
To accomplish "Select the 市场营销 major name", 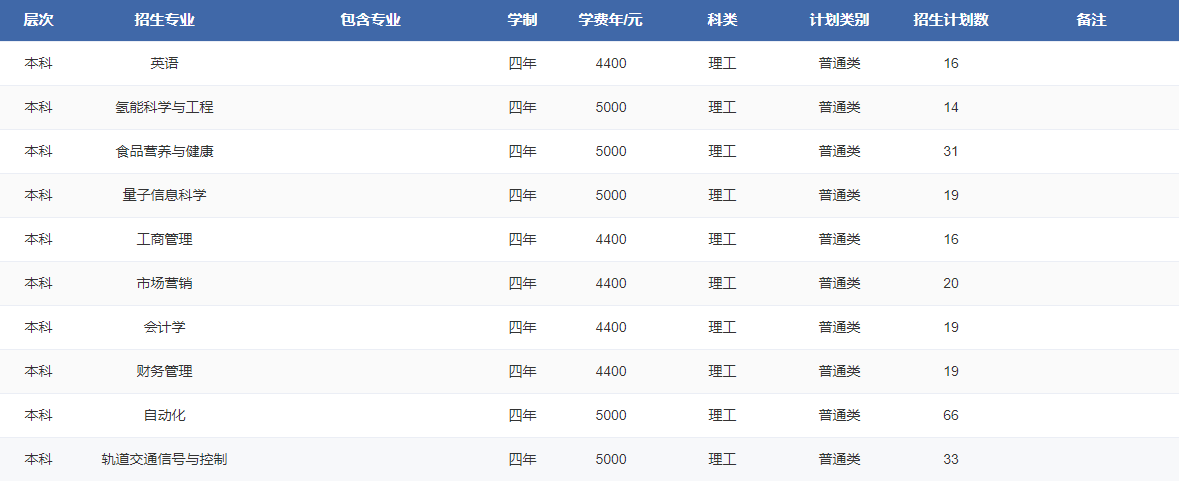I will coord(164,283).
